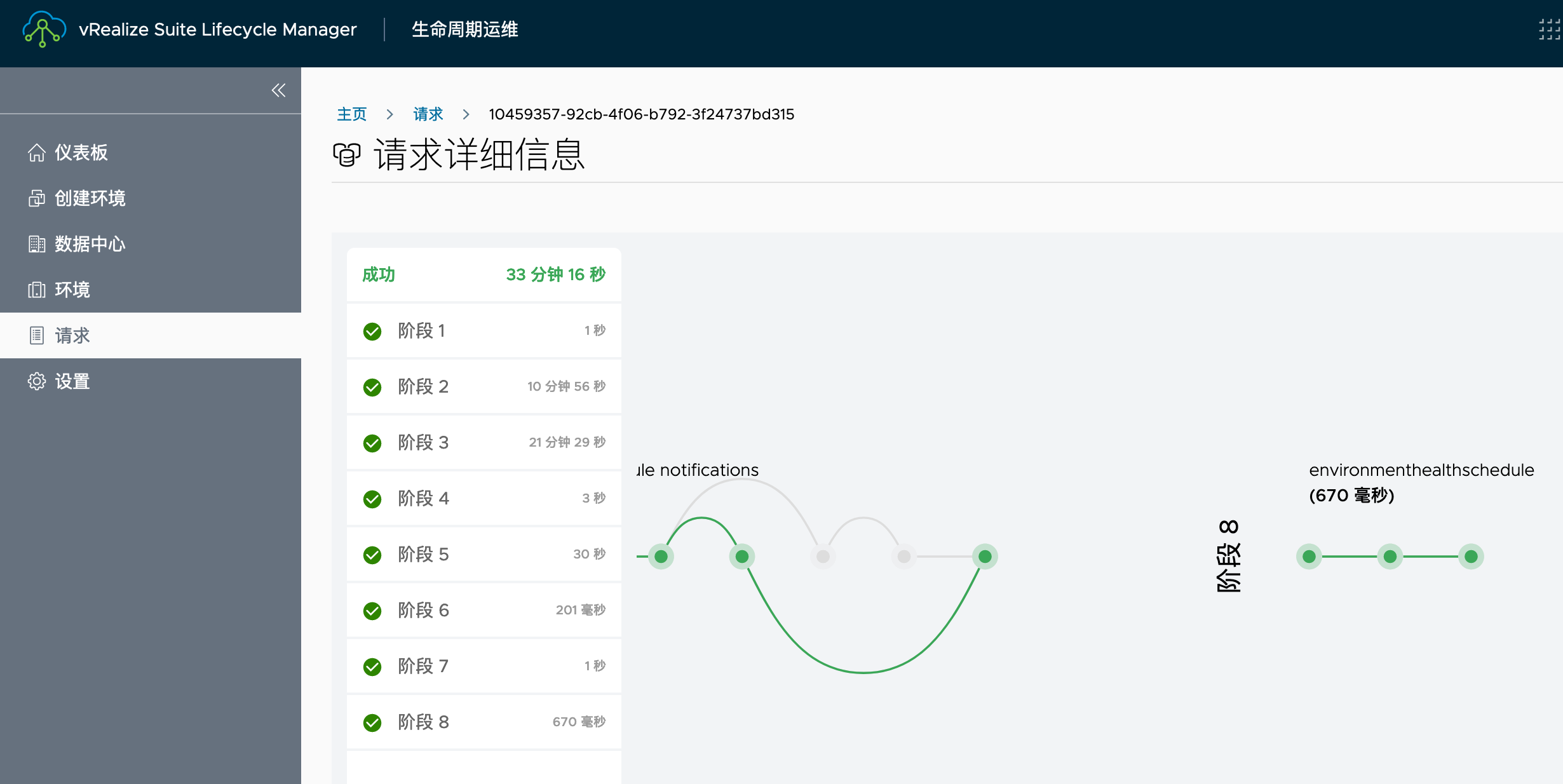This screenshot has height=784, width=1563.
Task: Click the dashboard home icon
Action: (37, 152)
